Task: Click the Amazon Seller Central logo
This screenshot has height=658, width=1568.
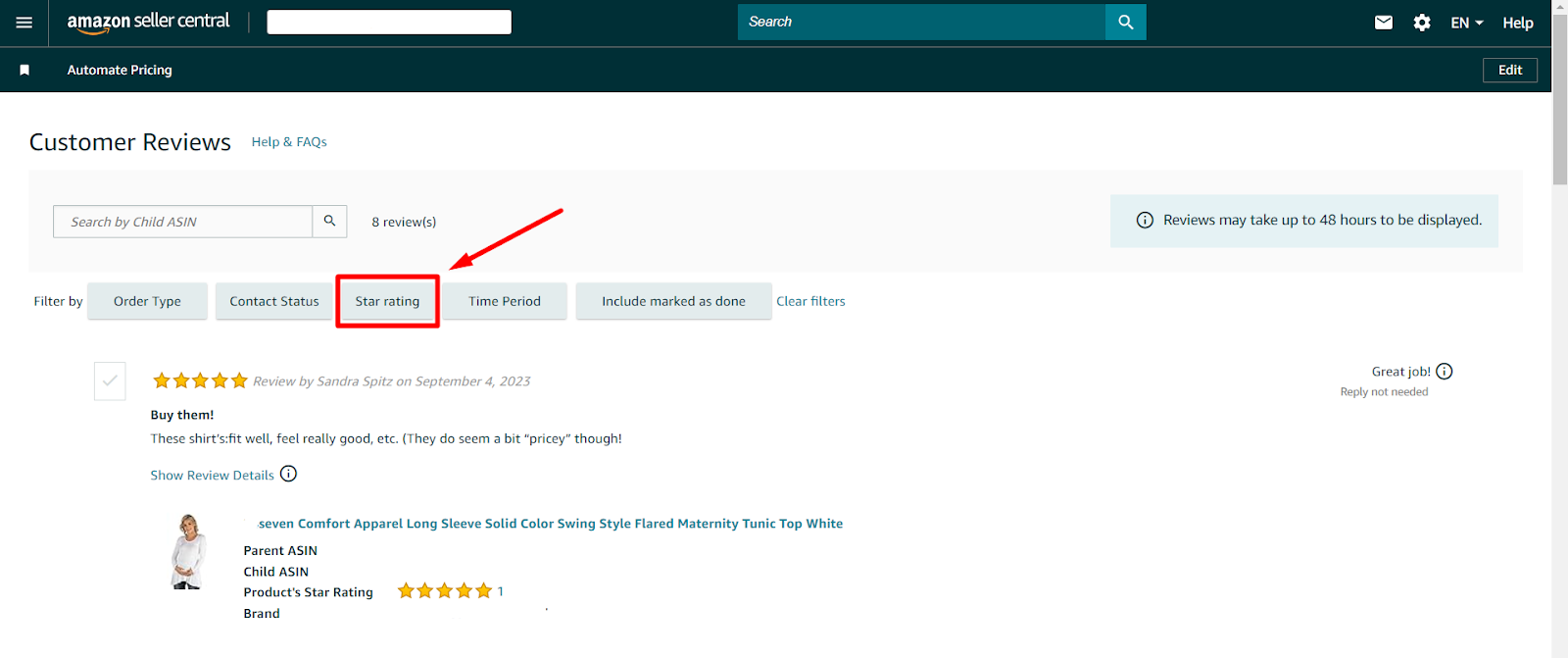Action: point(148,22)
